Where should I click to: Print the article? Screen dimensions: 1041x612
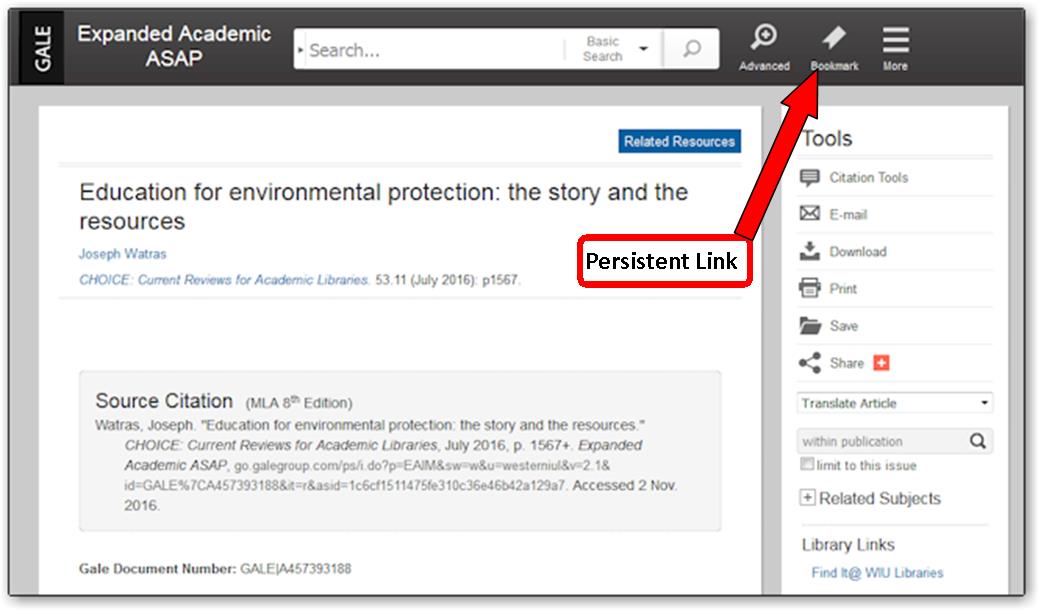tap(828, 288)
